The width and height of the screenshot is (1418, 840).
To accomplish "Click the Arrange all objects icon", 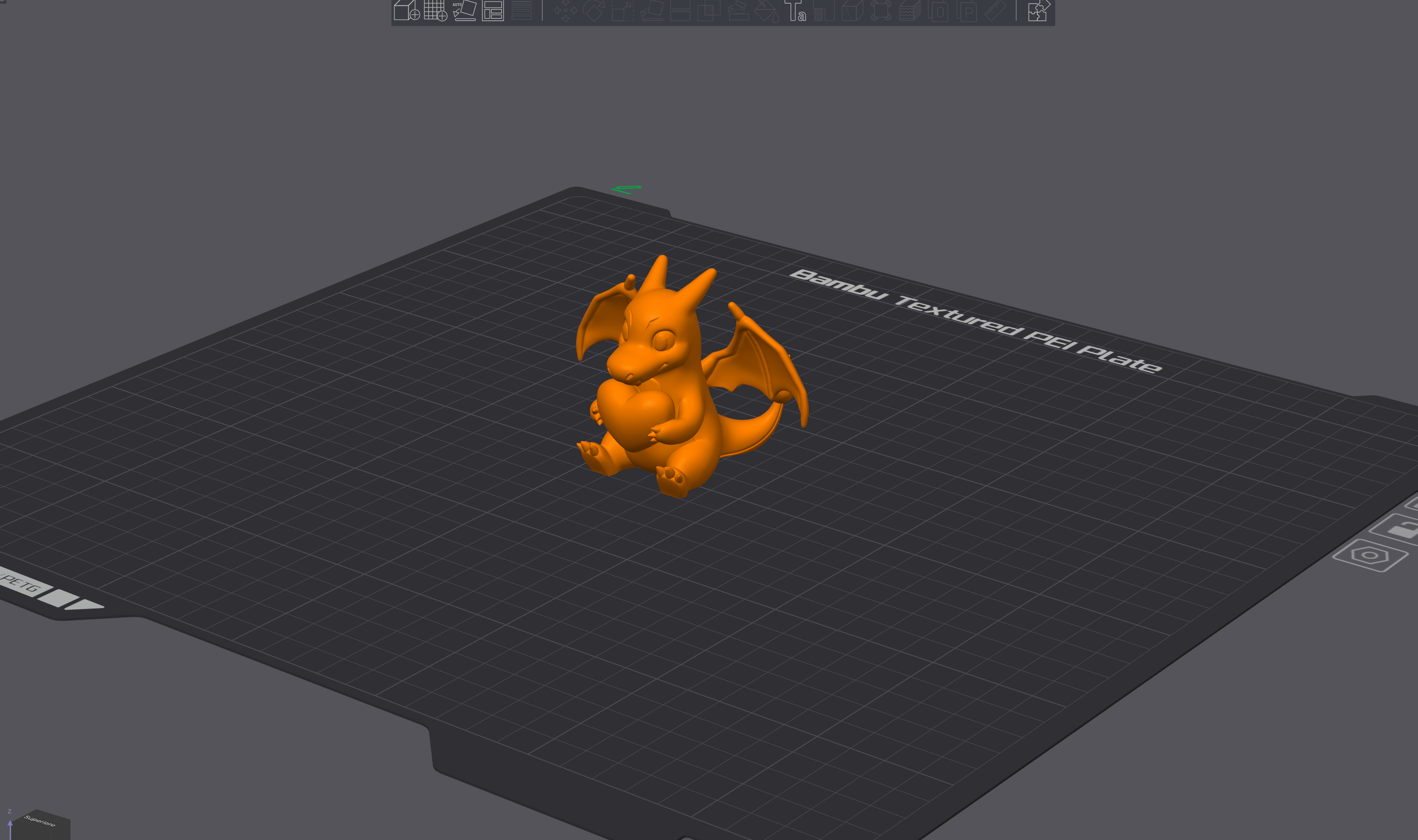I will 493,10.
